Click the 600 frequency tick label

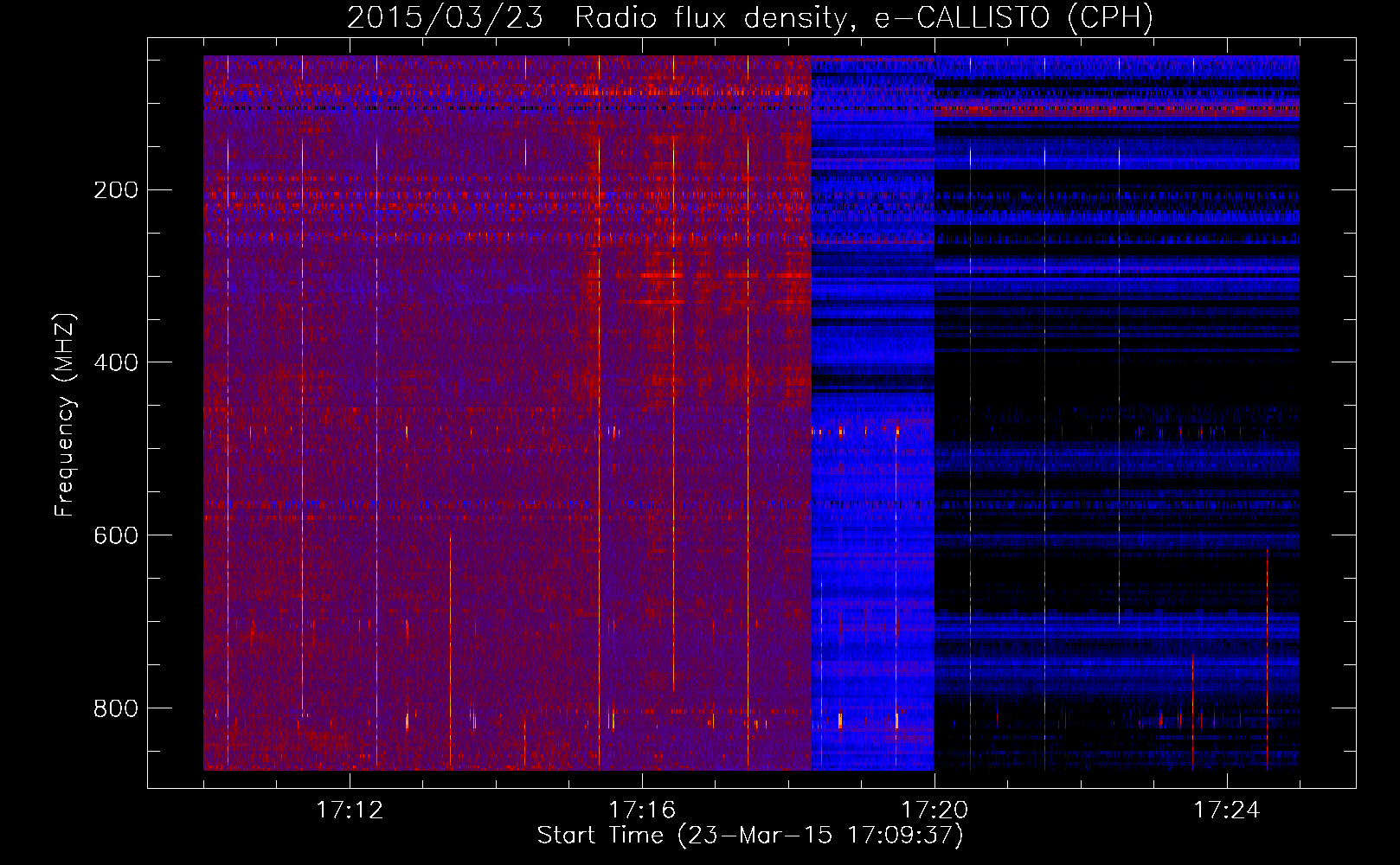(x=116, y=535)
